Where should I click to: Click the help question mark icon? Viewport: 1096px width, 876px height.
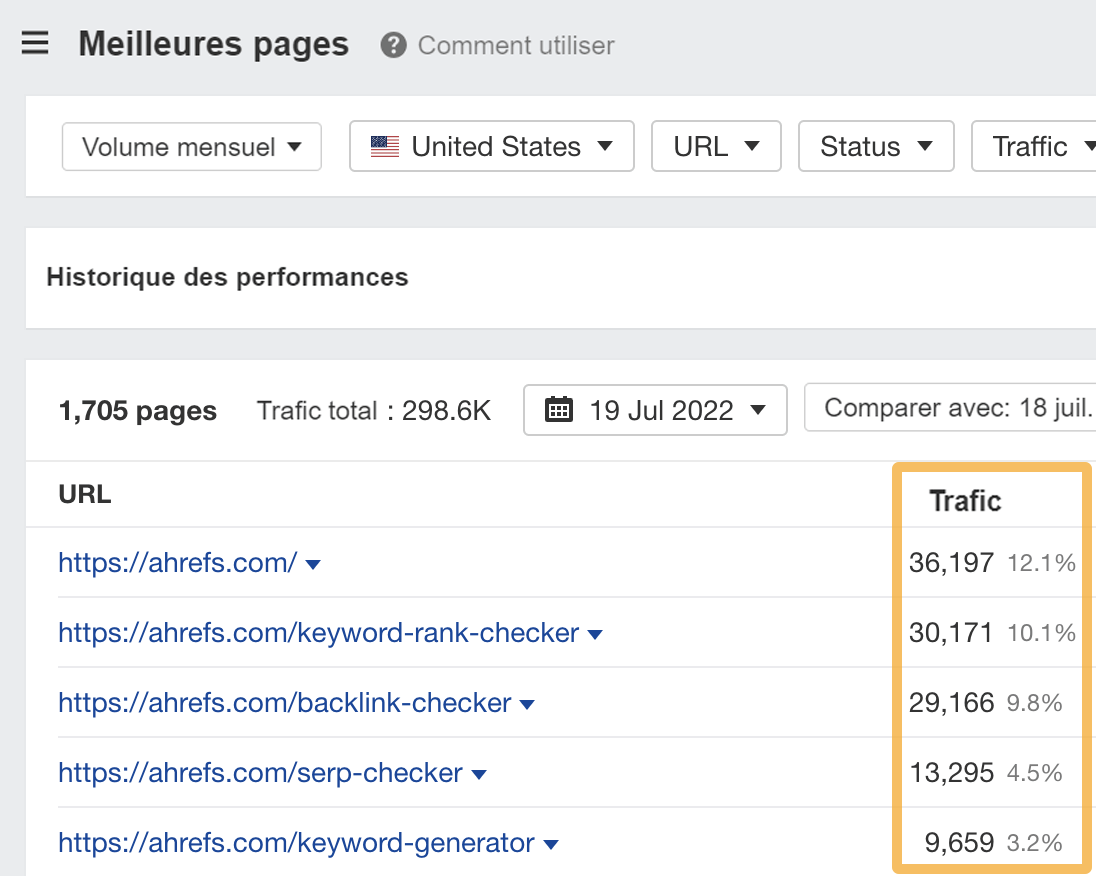click(394, 45)
